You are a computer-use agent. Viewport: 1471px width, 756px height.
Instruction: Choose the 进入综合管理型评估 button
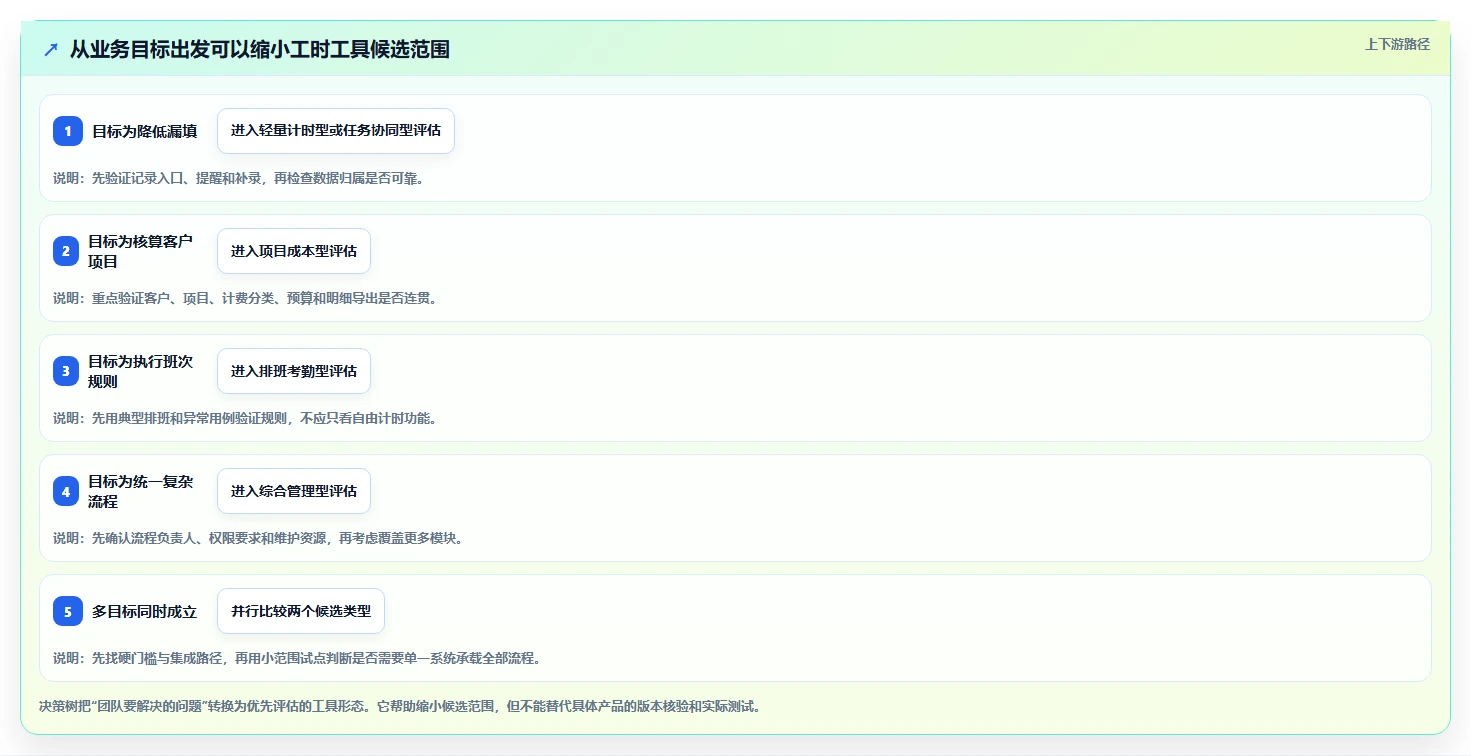click(x=294, y=491)
